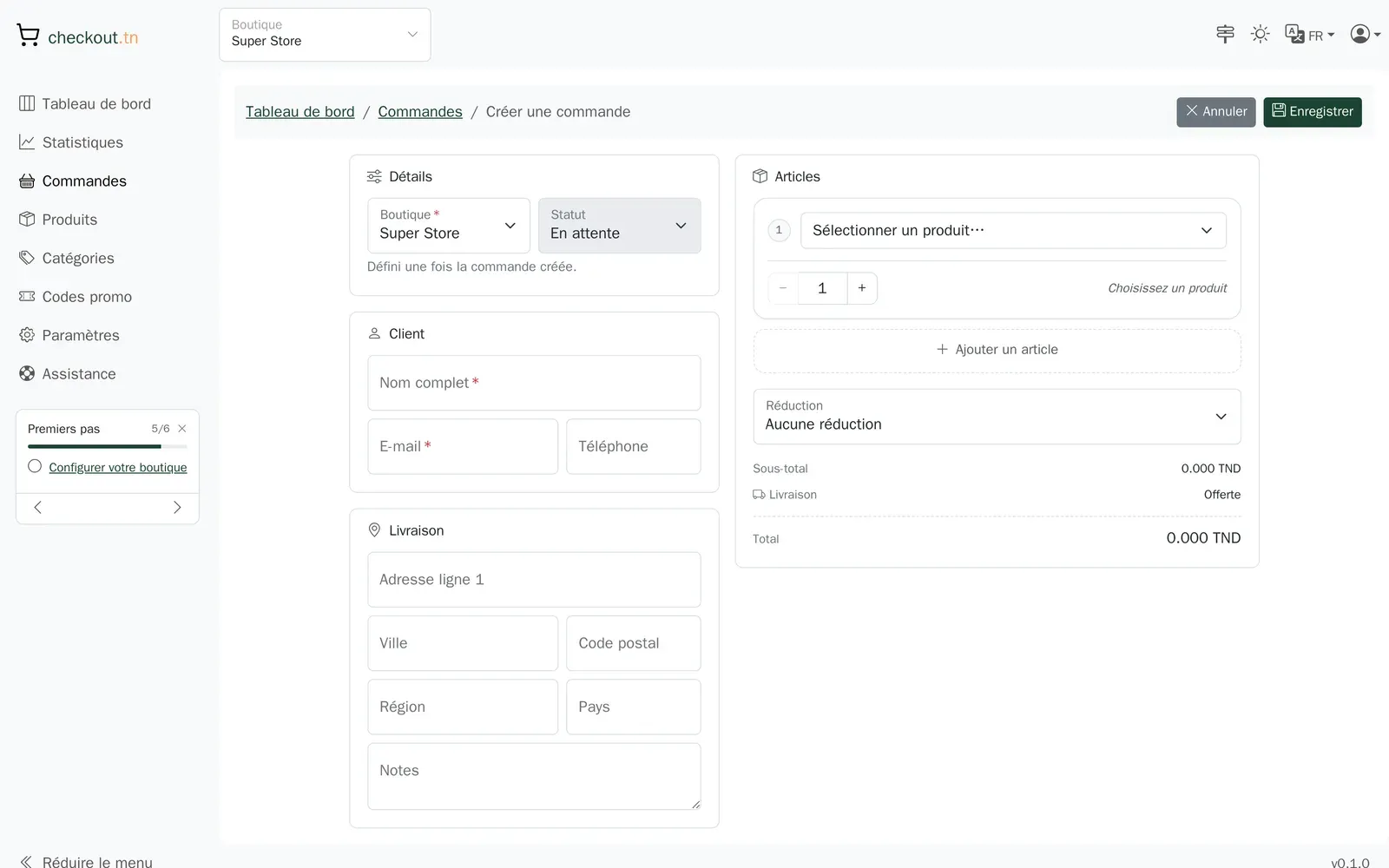Click the quantity field showing 1
This screenshot has height=868, width=1389.
pos(822,288)
